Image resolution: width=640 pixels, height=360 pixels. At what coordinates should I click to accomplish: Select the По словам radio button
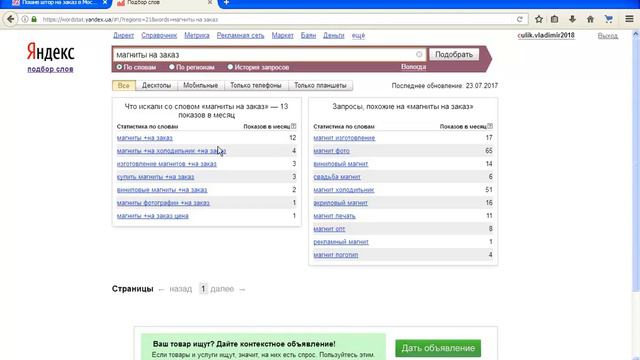pos(119,67)
